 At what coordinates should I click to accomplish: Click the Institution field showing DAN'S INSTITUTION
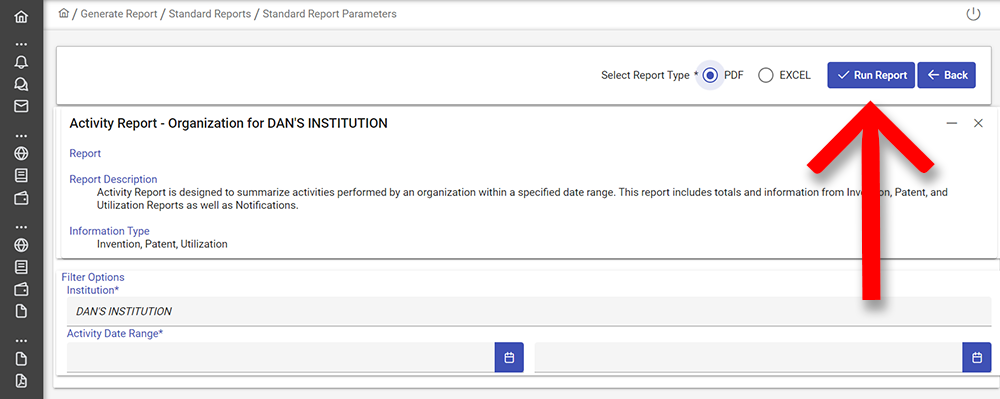pos(529,312)
